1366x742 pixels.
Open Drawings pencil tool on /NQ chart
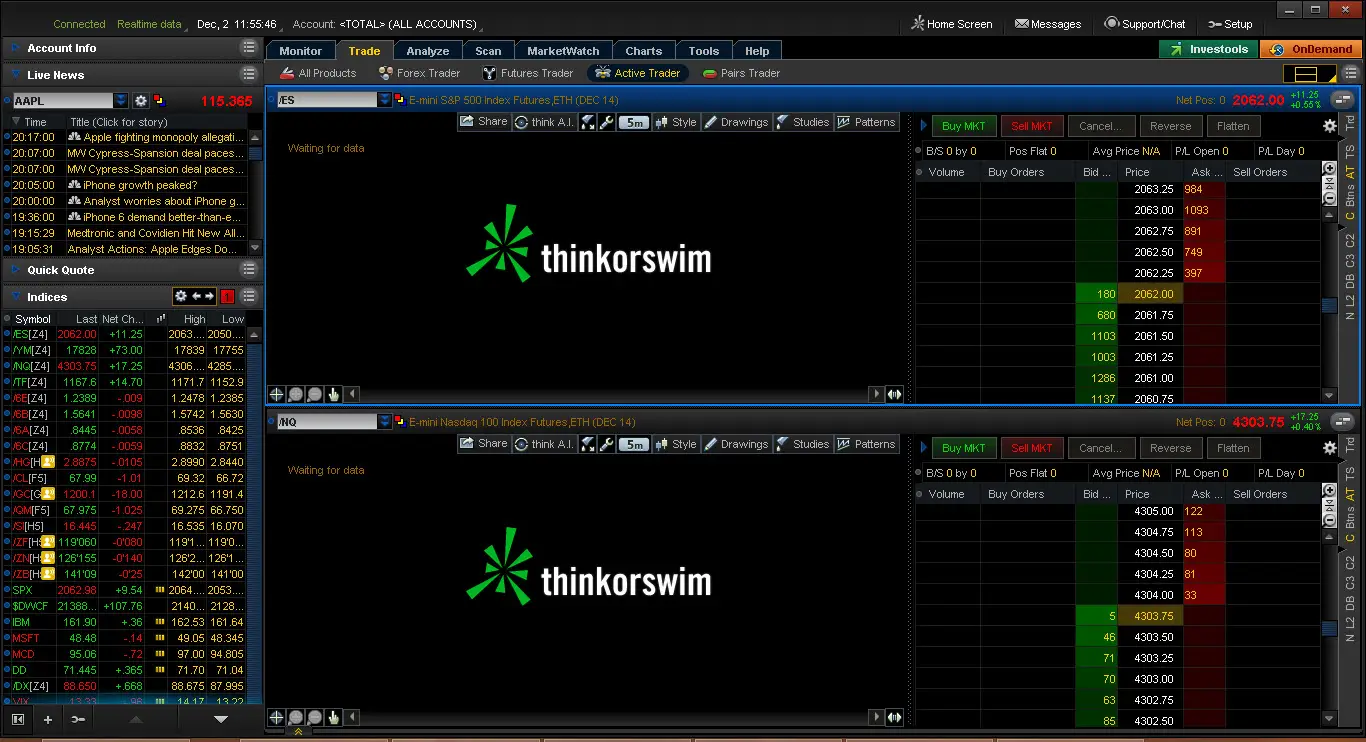coord(736,444)
